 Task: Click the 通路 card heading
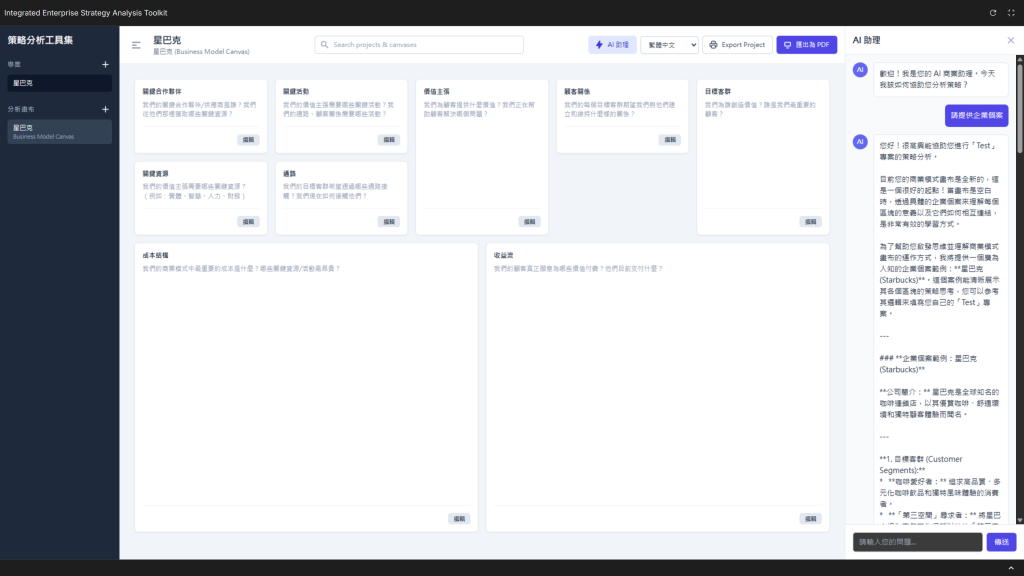[x=289, y=174]
